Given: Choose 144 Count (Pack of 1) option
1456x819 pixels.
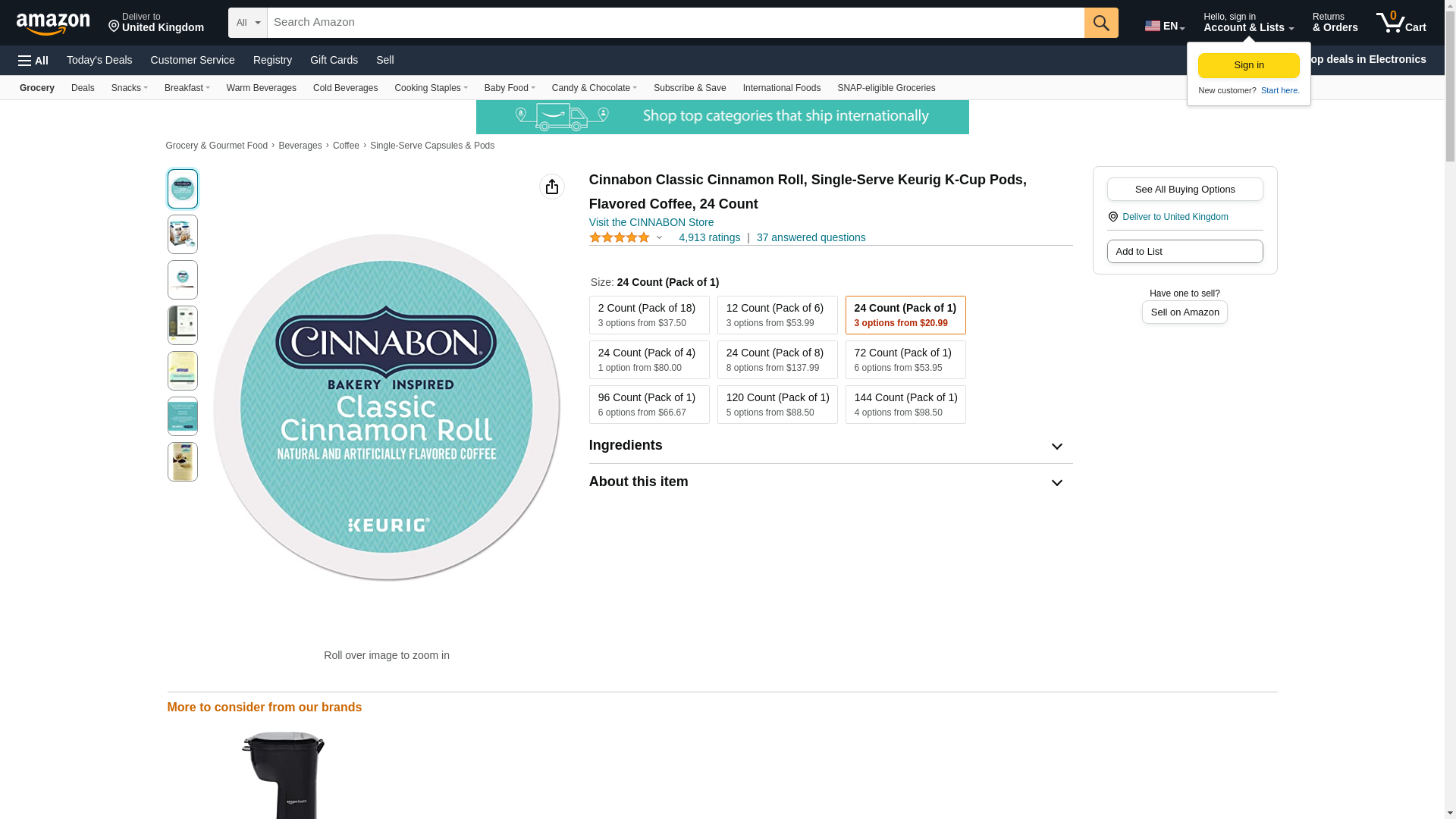Looking at the screenshot, I should pos(905,404).
